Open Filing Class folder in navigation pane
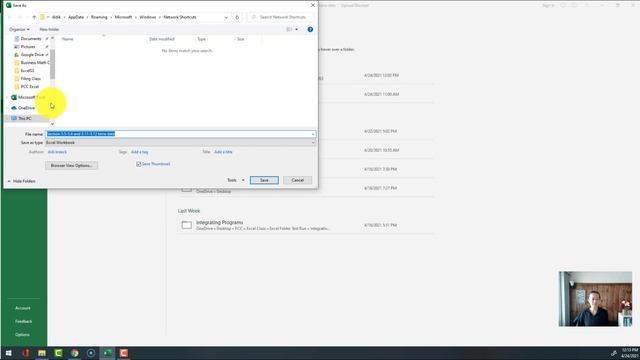640x360 pixels. point(31,79)
